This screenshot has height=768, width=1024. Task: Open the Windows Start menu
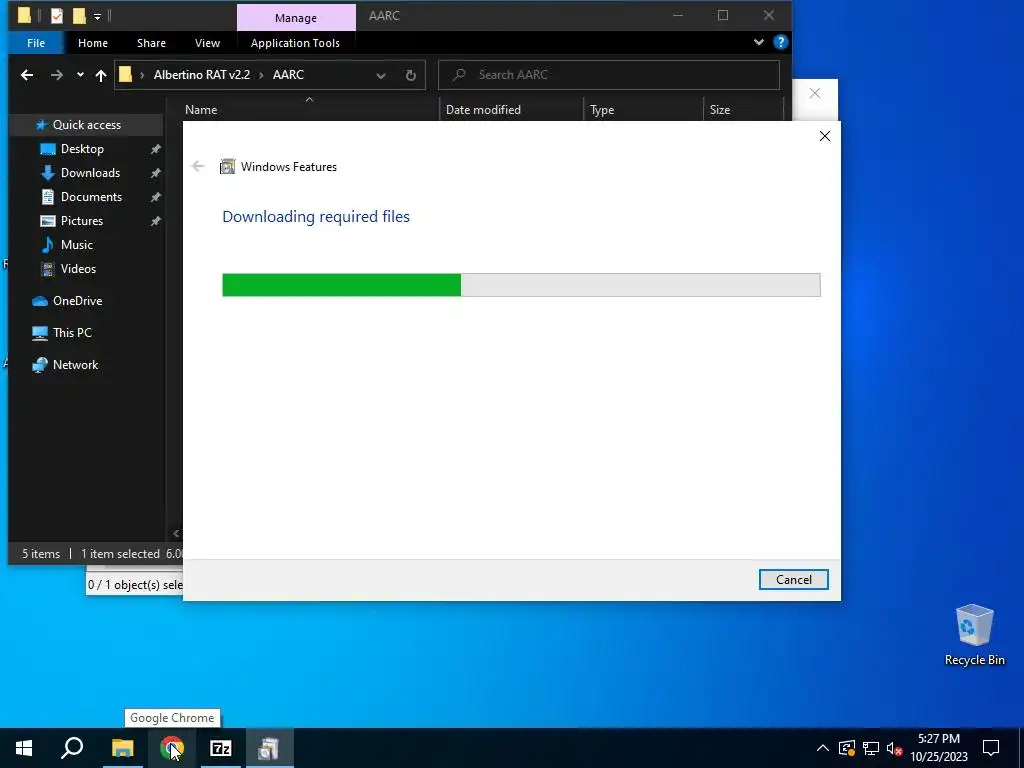pos(24,748)
